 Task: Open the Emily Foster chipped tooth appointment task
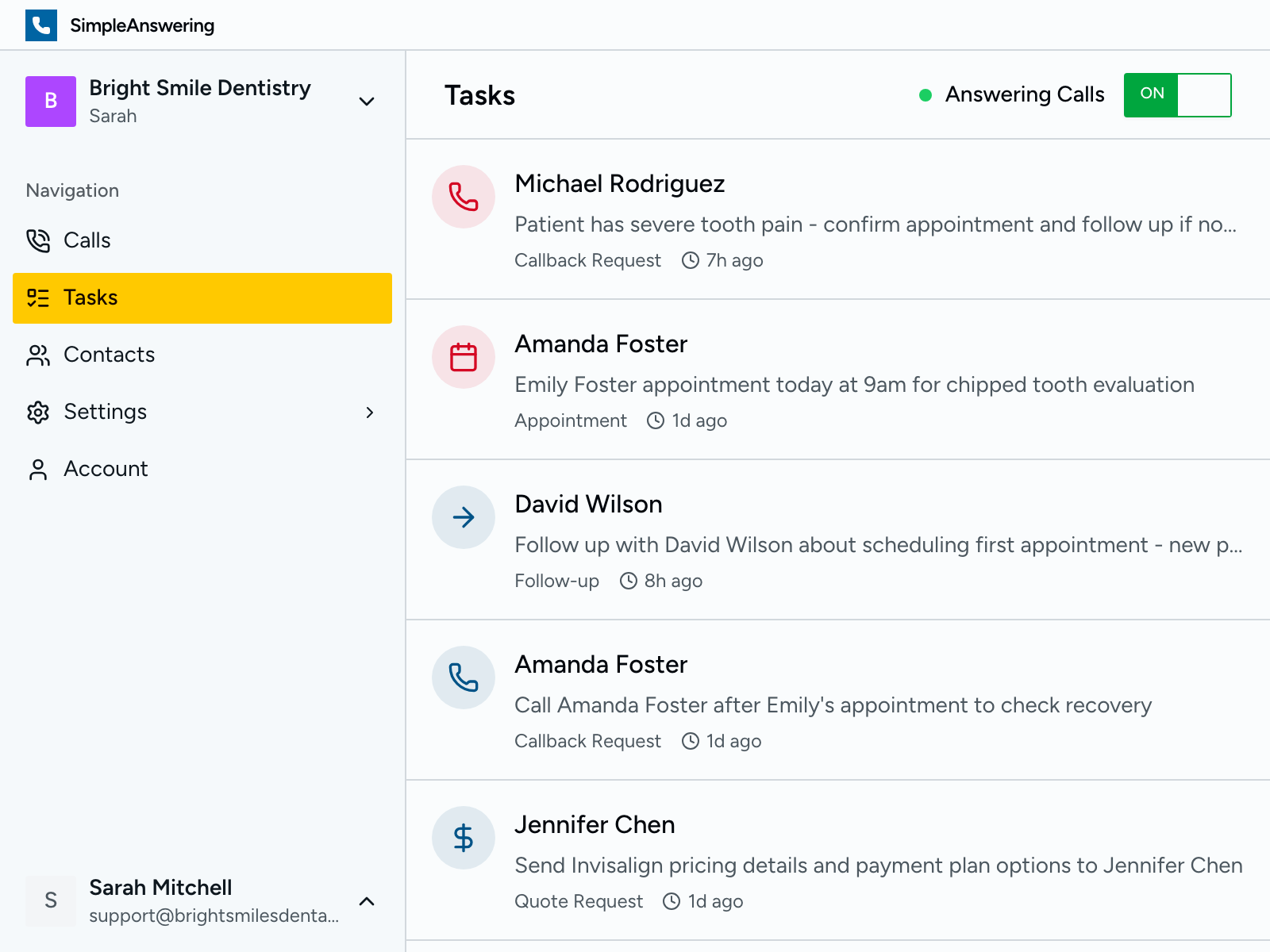click(854, 385)
